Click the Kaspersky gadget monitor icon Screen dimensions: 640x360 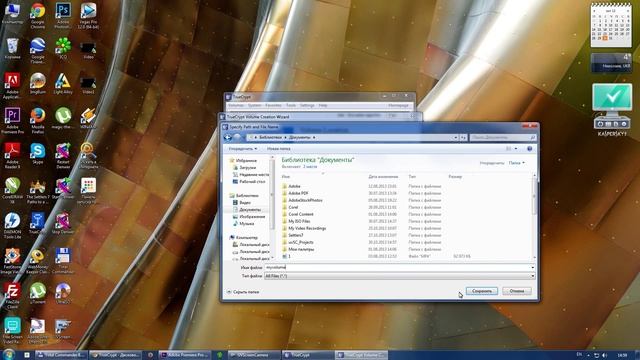click(612, 105)
